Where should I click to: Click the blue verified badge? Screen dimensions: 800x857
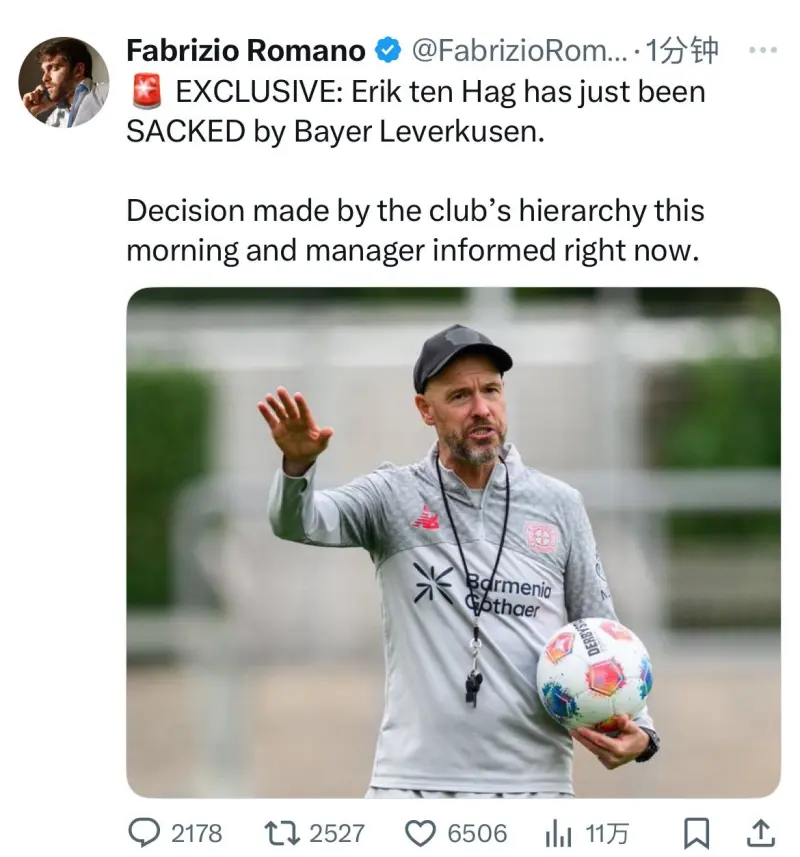[x=388, y=50]
